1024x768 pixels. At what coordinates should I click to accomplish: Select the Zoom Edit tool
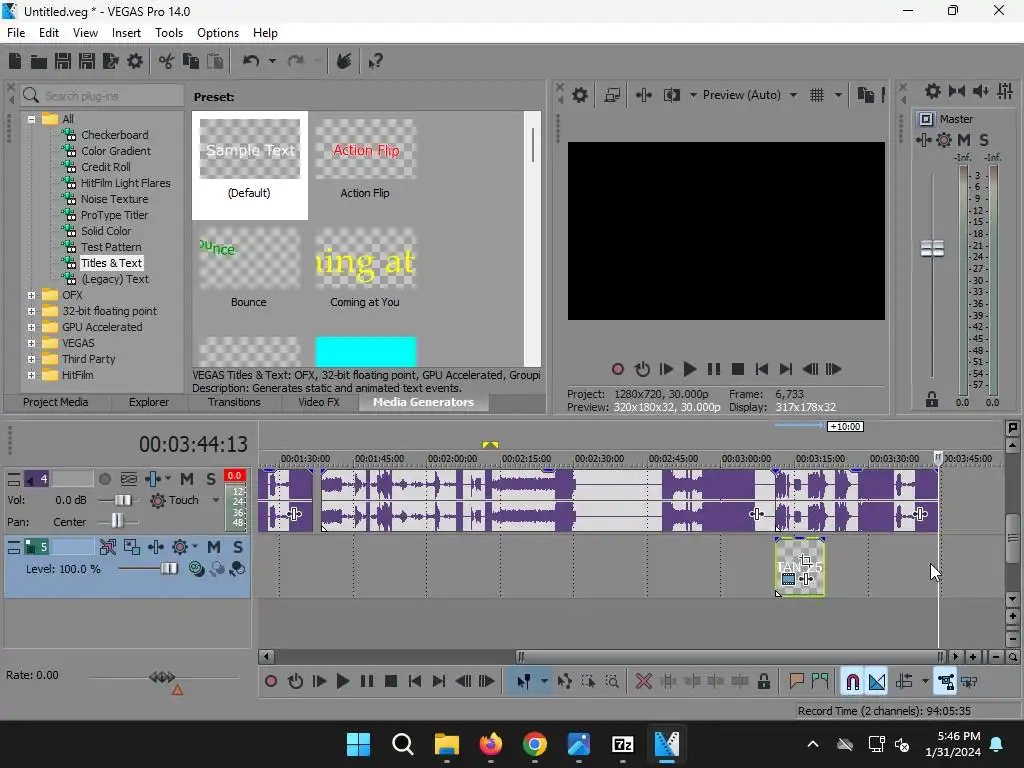[612, 682]
